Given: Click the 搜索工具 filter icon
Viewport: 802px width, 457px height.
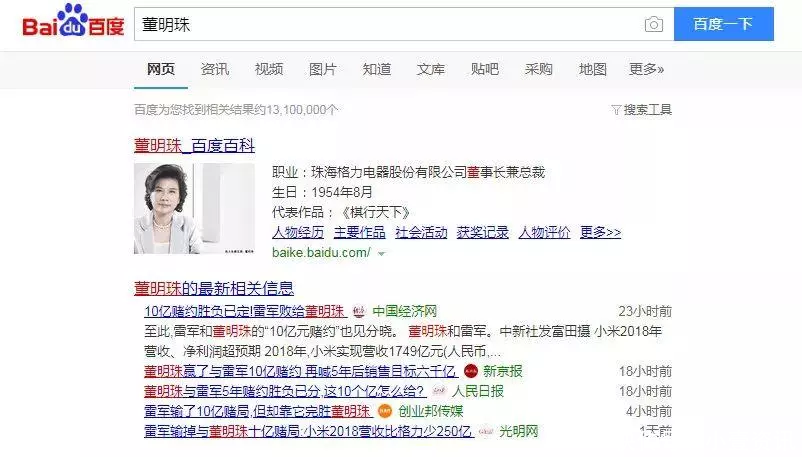Looking at the screenshot, I should pyautogui.click(x=616, y=110).
